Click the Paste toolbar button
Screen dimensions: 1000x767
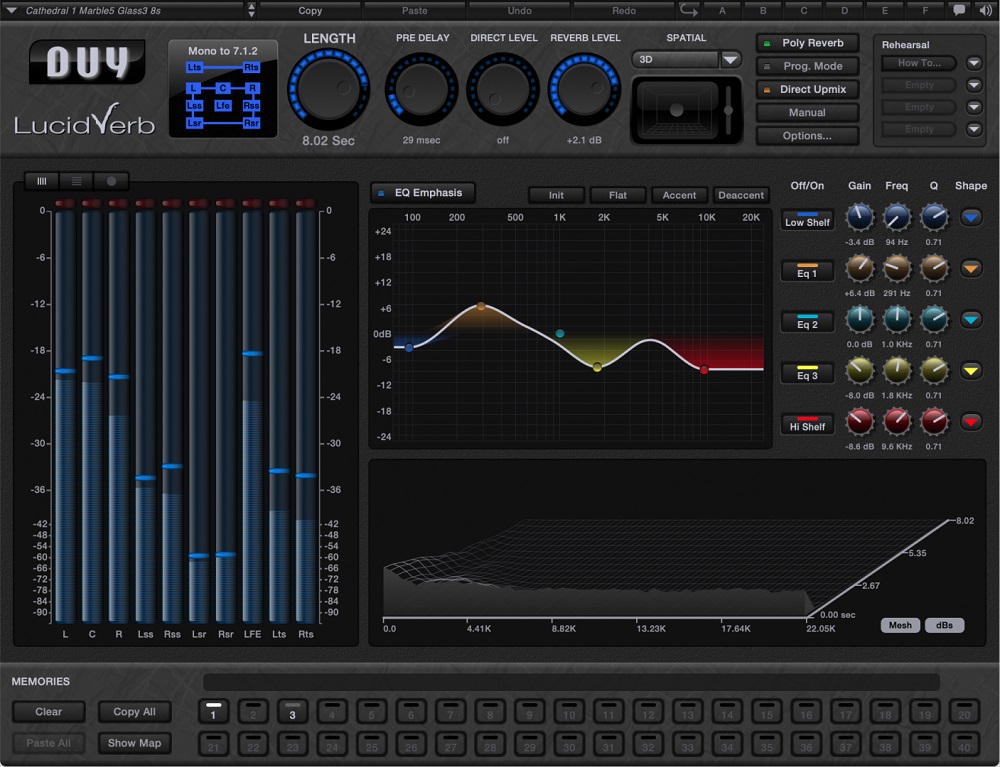click(x=415, y=10)
